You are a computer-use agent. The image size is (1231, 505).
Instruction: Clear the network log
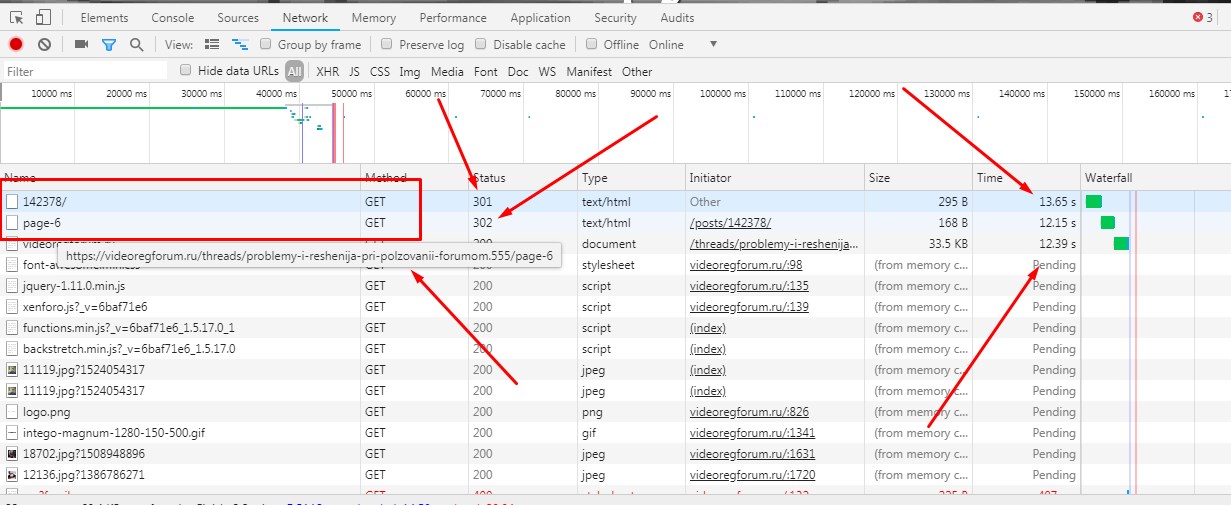44,45
